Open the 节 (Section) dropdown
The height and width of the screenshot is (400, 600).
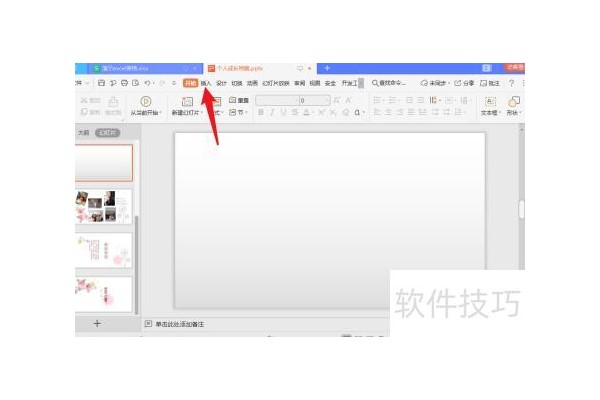239,112
